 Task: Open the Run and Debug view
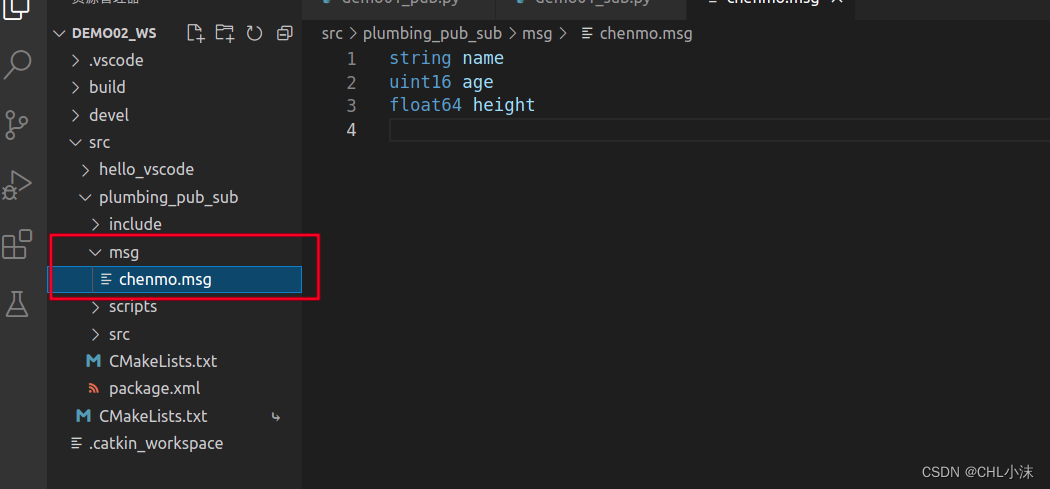click(x=17, y=185)
